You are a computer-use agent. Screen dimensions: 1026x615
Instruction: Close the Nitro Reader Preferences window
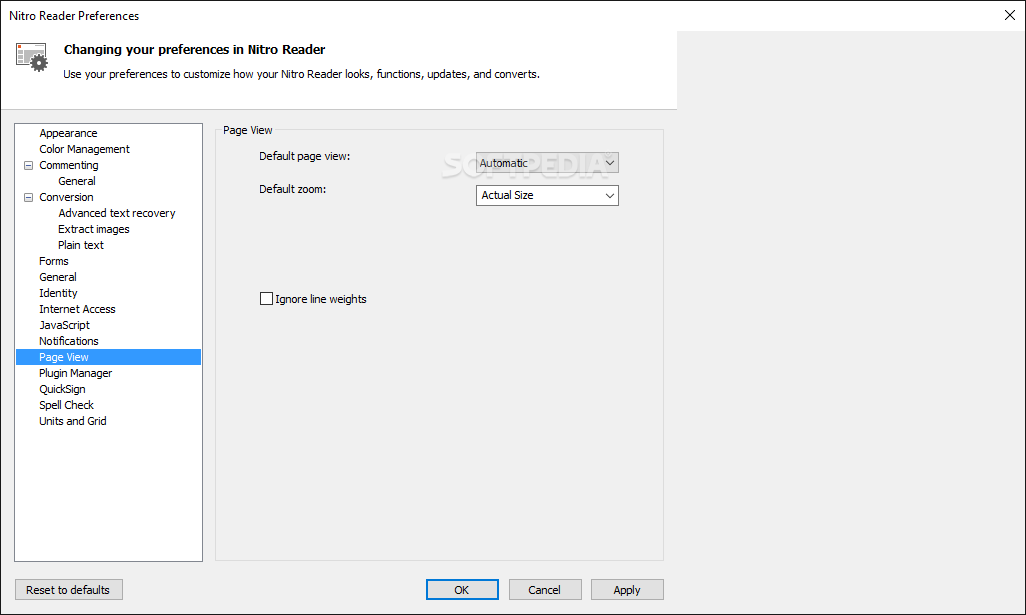coord(1010,15)
